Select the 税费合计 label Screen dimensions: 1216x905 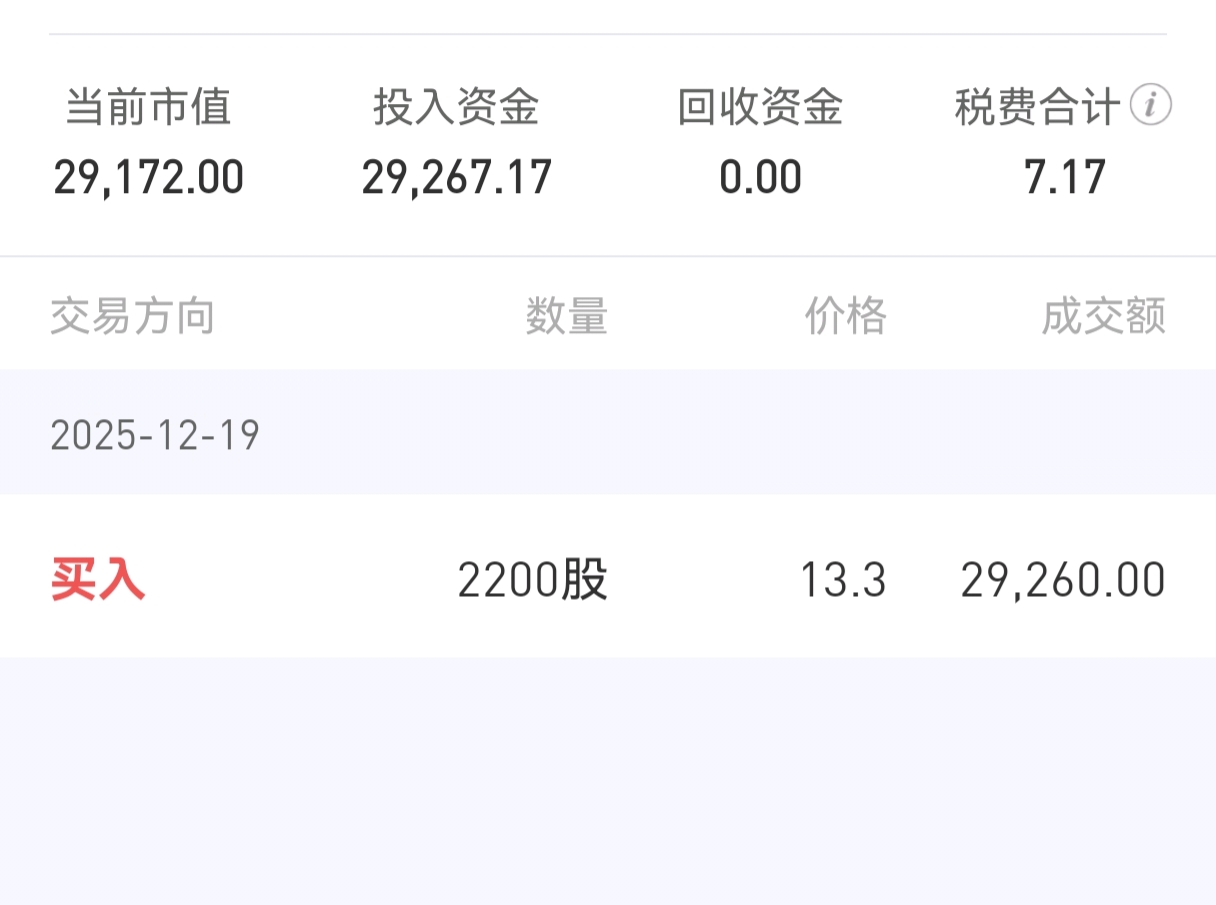point(1037,107)
